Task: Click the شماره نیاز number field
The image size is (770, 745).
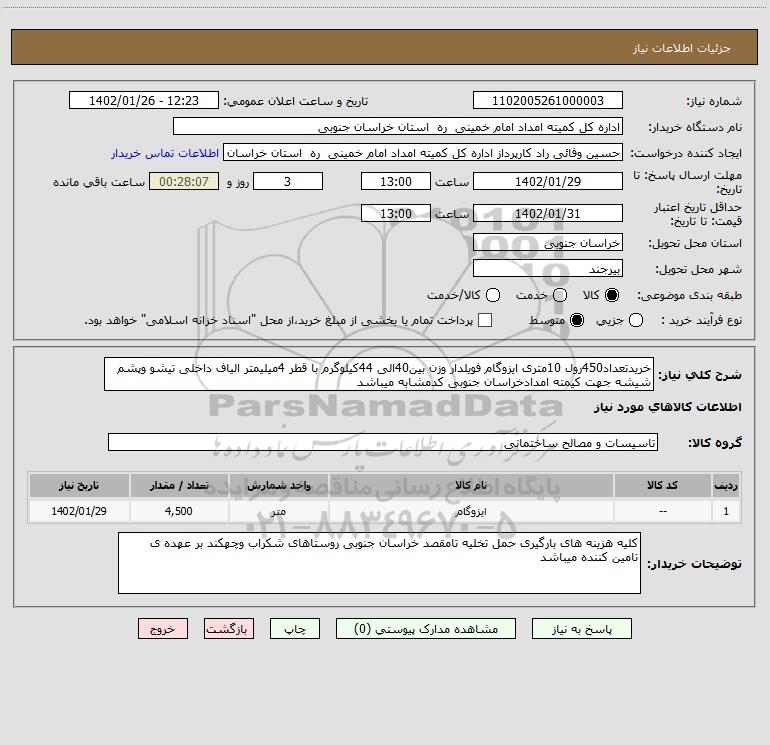Action: point(548,100)
